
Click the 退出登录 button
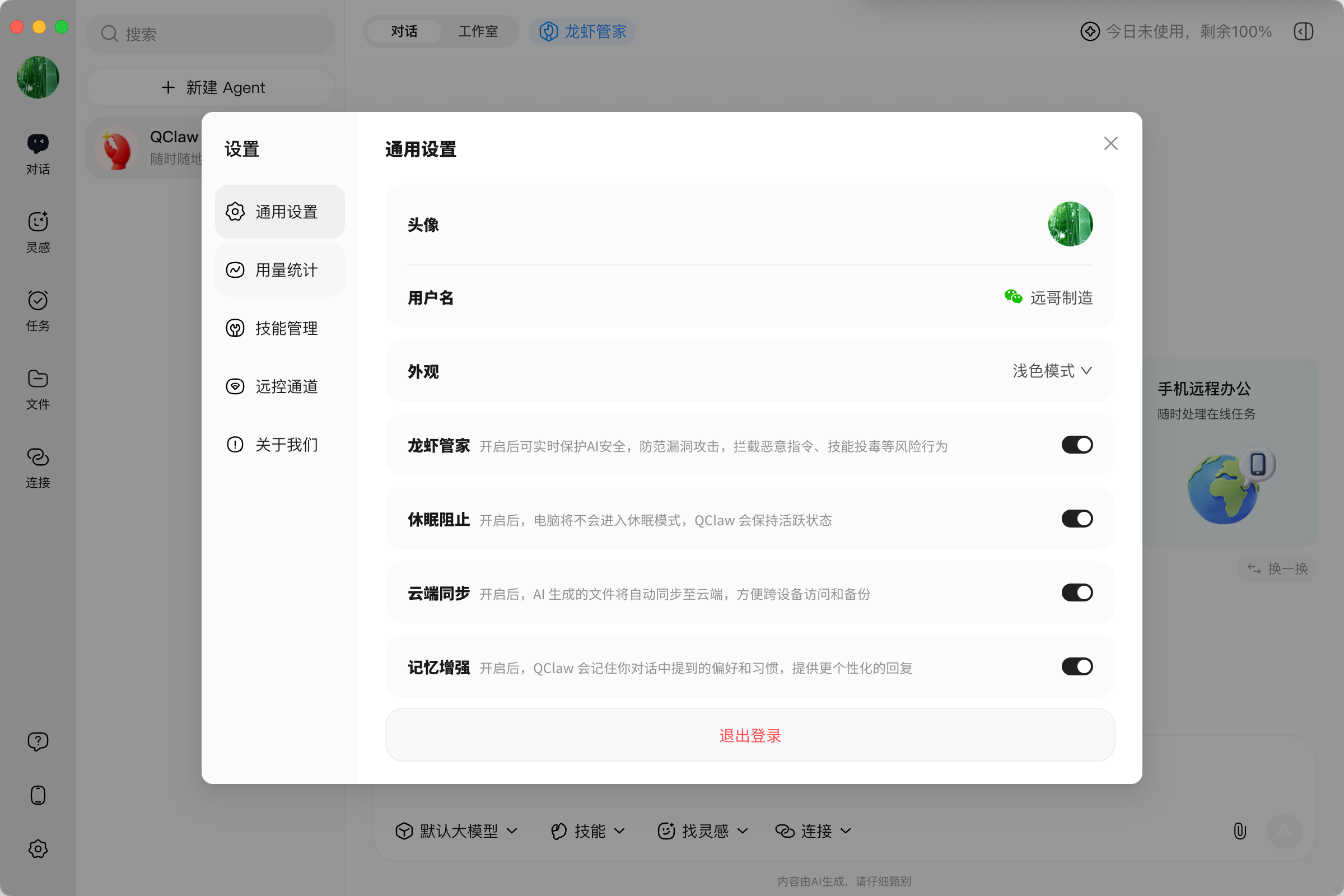749,735
